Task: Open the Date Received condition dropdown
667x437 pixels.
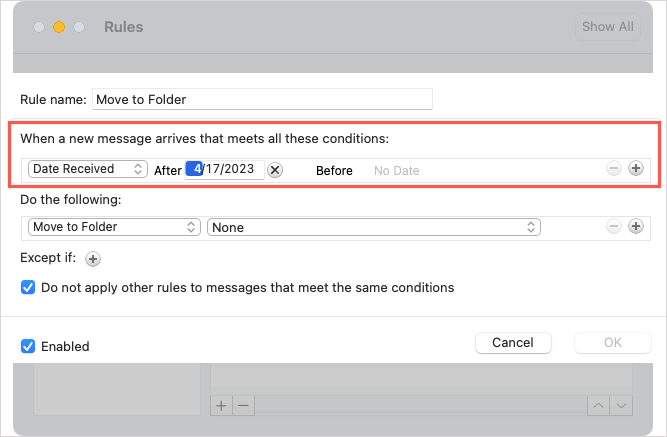Action: 88,169
